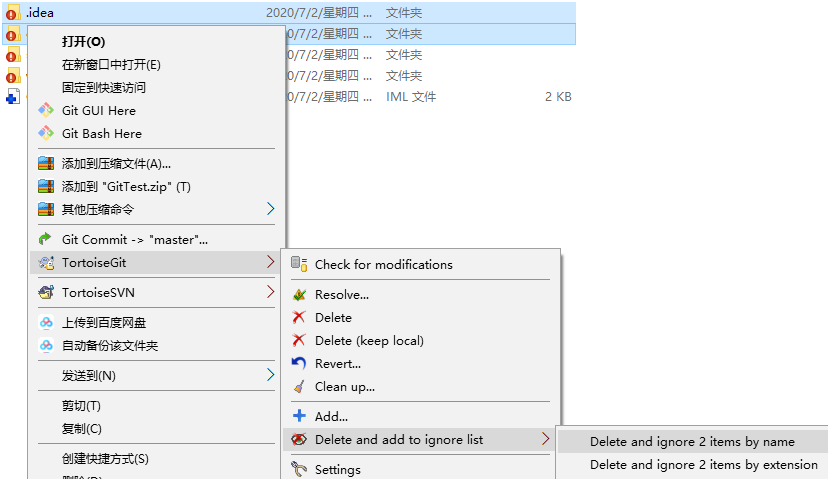Screen dimensions: 828x479
Task: Click the .idea folder icon
Action: coord(13,13)
